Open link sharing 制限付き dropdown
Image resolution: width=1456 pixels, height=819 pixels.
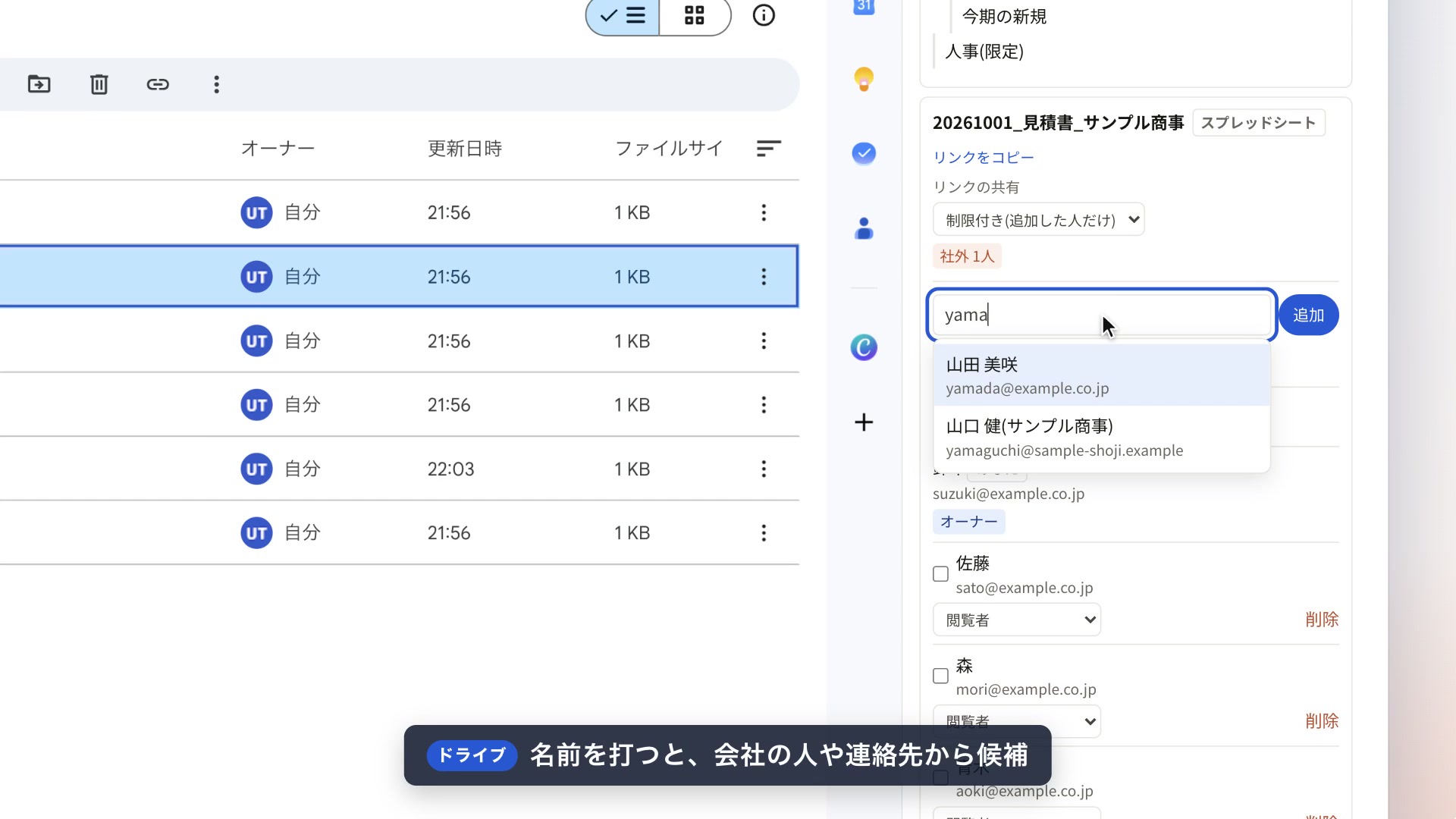click(x=1038, y=220)
